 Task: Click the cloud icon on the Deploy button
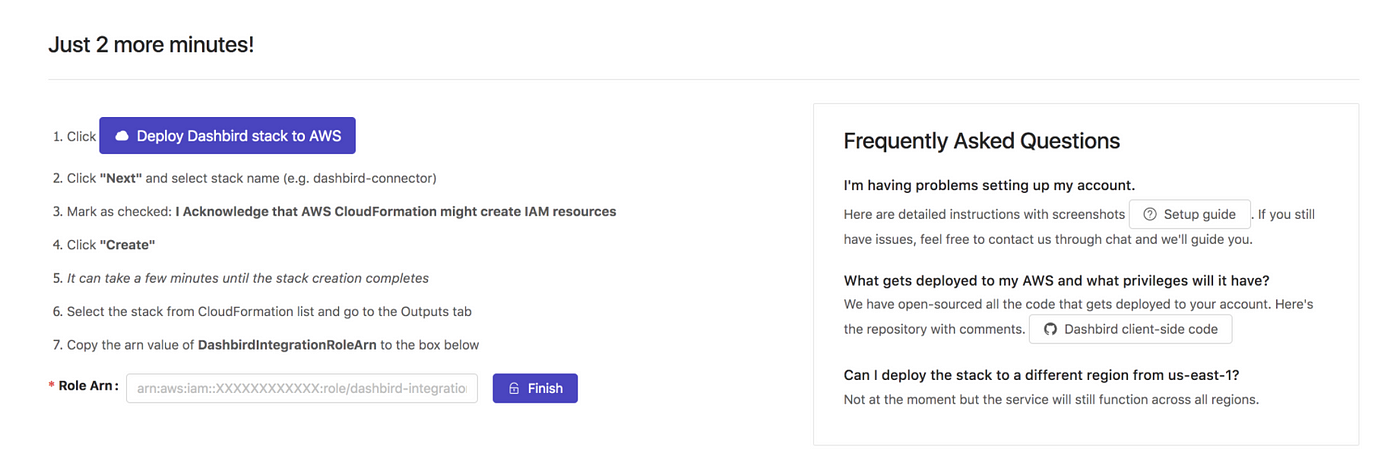pos(122,136)
